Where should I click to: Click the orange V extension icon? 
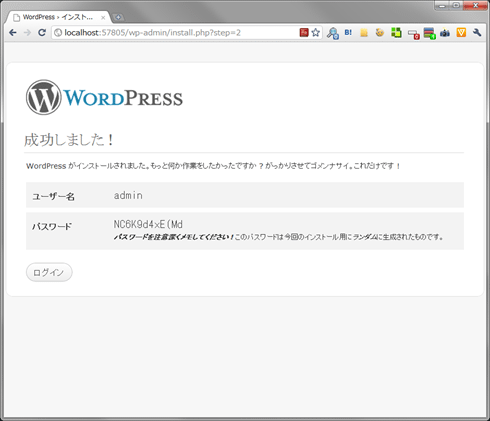461,32
